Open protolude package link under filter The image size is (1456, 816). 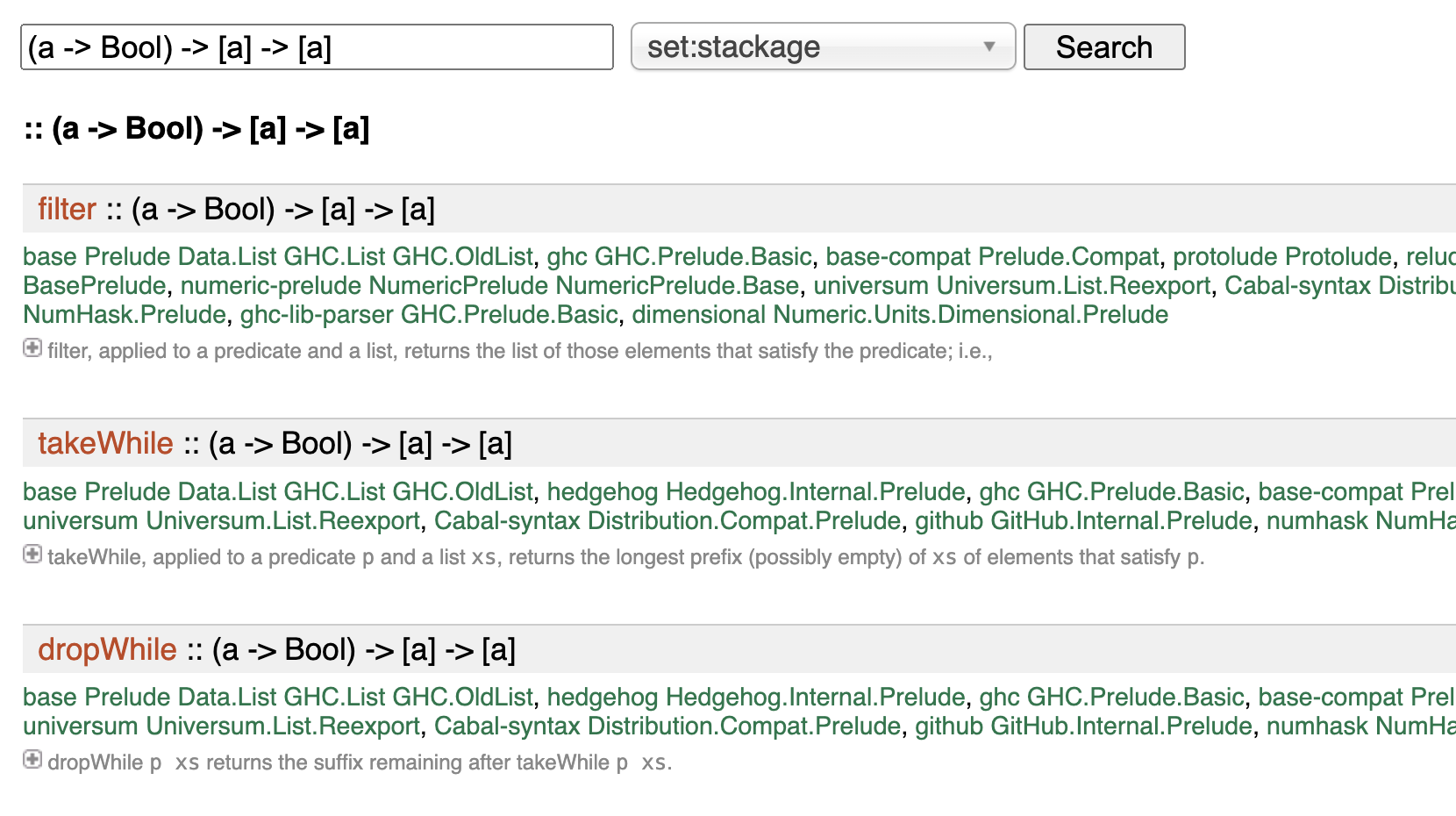coord(1225,257)
